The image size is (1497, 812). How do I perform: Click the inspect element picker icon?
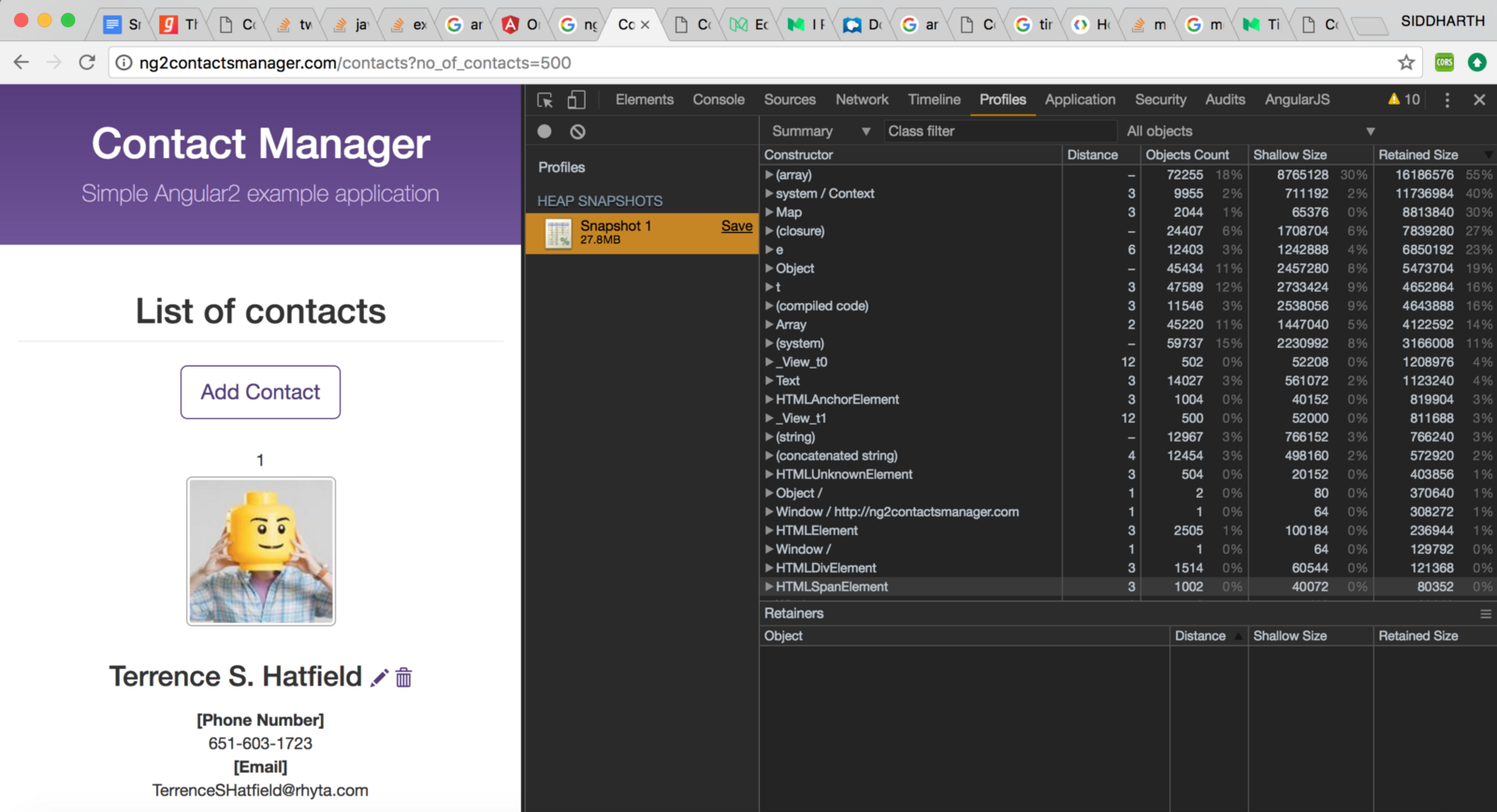[x=545, y=100]
